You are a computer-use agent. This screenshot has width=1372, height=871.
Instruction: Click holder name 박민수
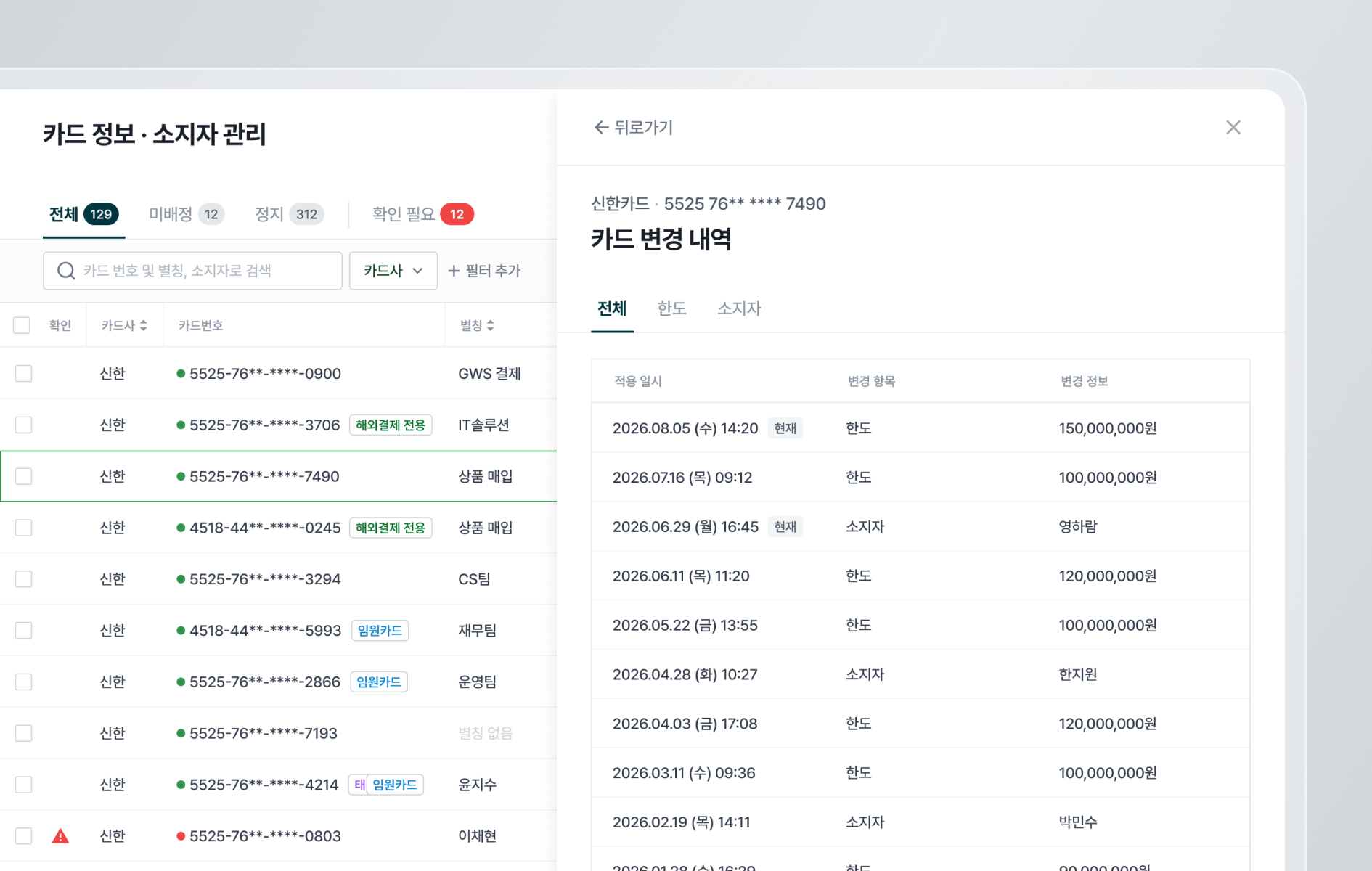tap(1078, 822)
